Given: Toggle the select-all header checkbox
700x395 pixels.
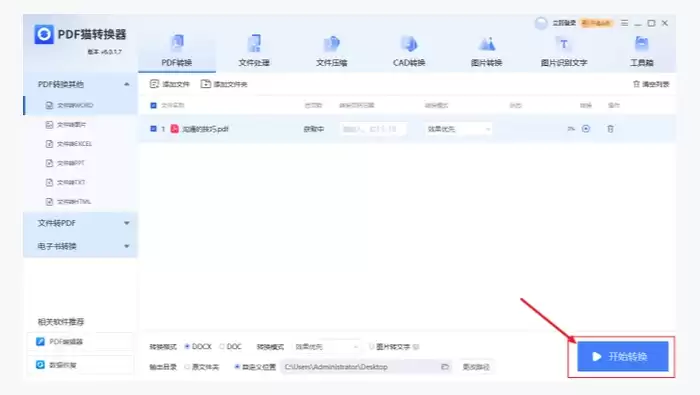Looking at the screenshot, I should click(153, 105).
